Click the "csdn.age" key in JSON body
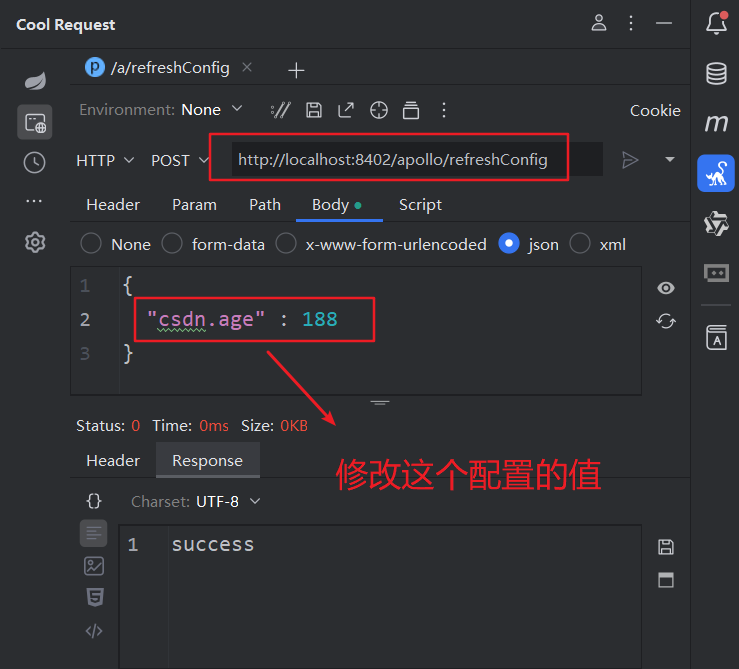 tap(206, 319)
